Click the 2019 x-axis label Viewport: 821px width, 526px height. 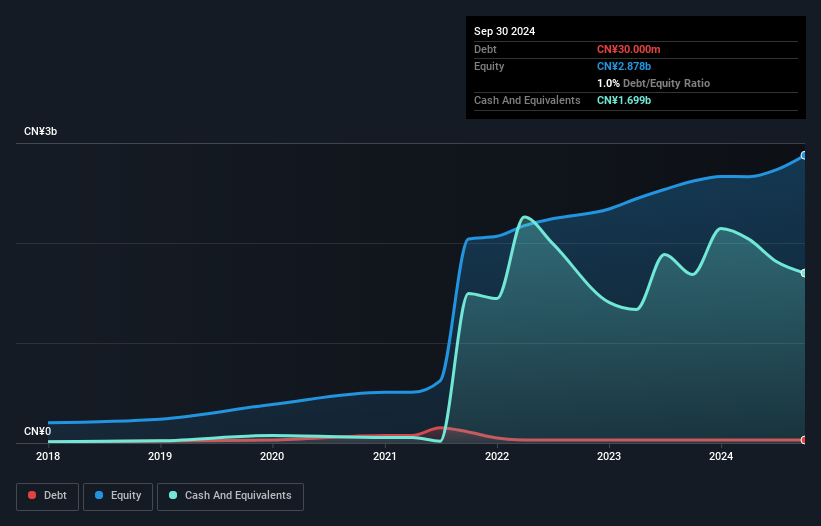pos(160,456)
